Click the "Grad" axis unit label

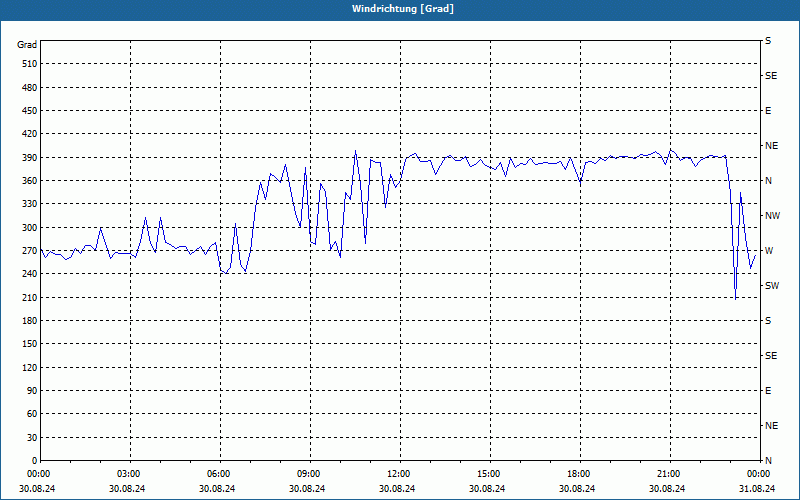27,45
